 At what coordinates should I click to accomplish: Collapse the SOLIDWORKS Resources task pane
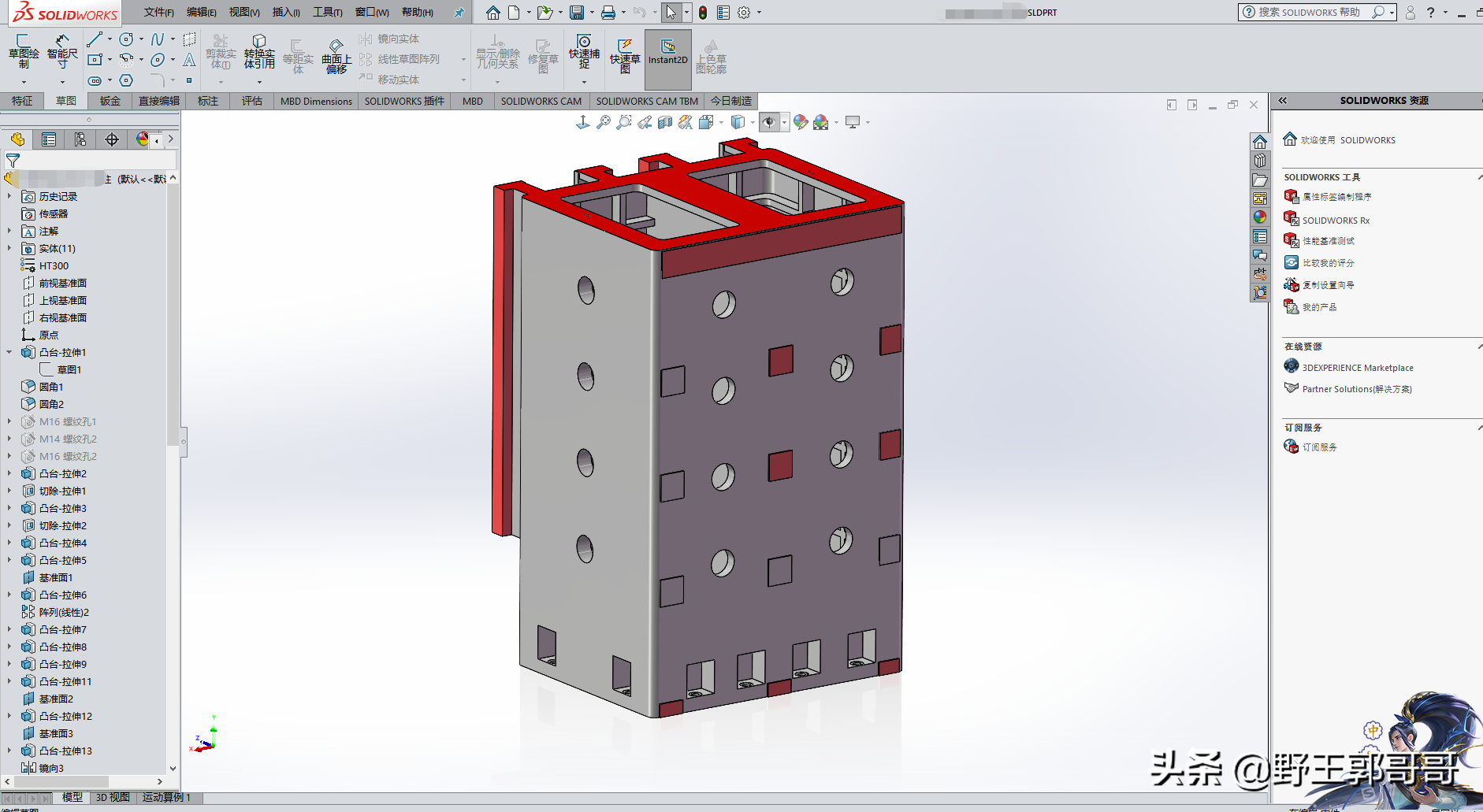(1283, 101)
